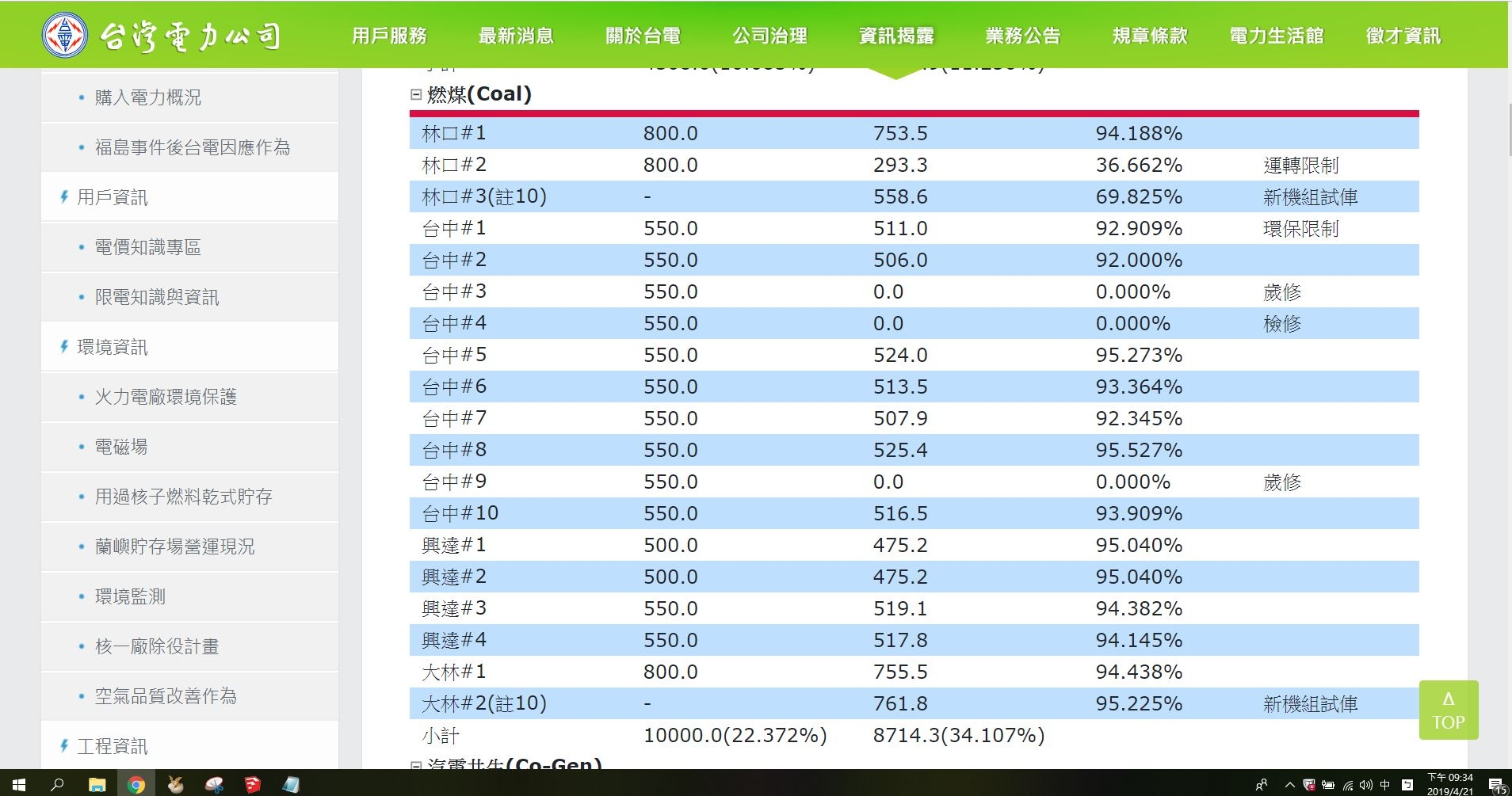Open the 規章條款 menu
Screen dimensions: 1512x796
click(1150, 36)
